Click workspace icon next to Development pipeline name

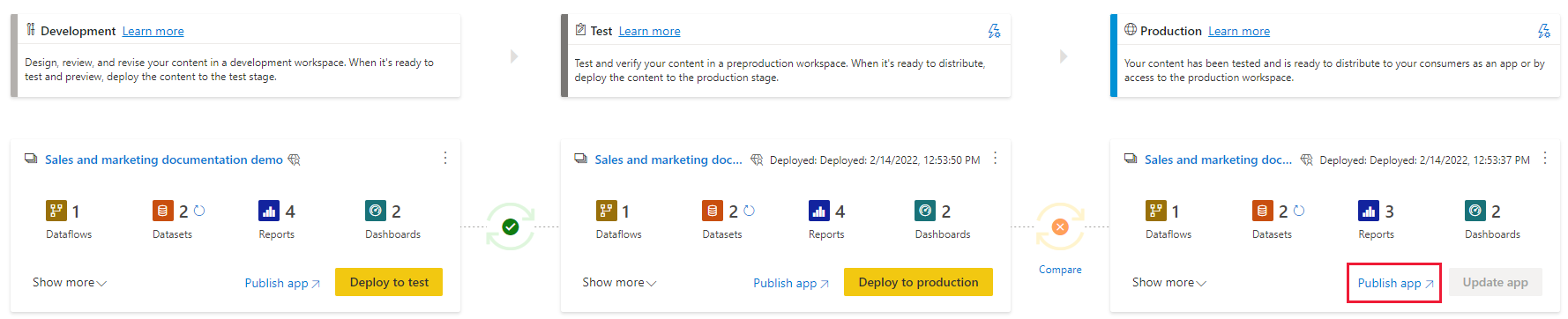point(31,159)
